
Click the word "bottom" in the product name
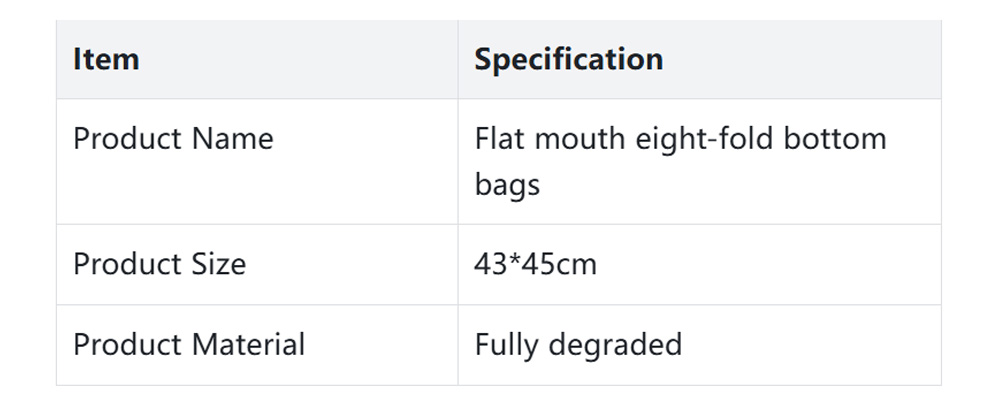click(x=838, y=138)
